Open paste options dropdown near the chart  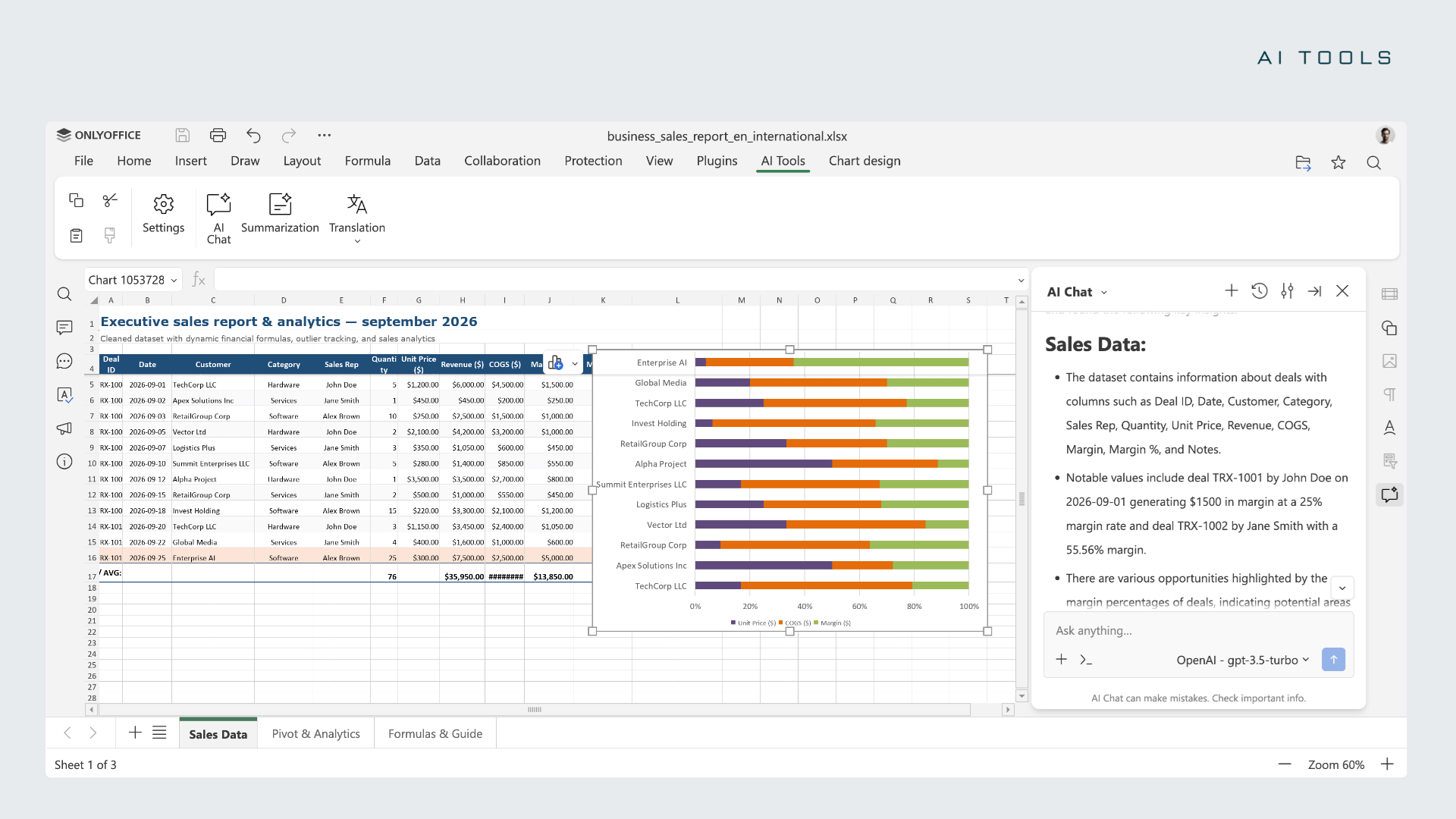[x=575, y=364]
